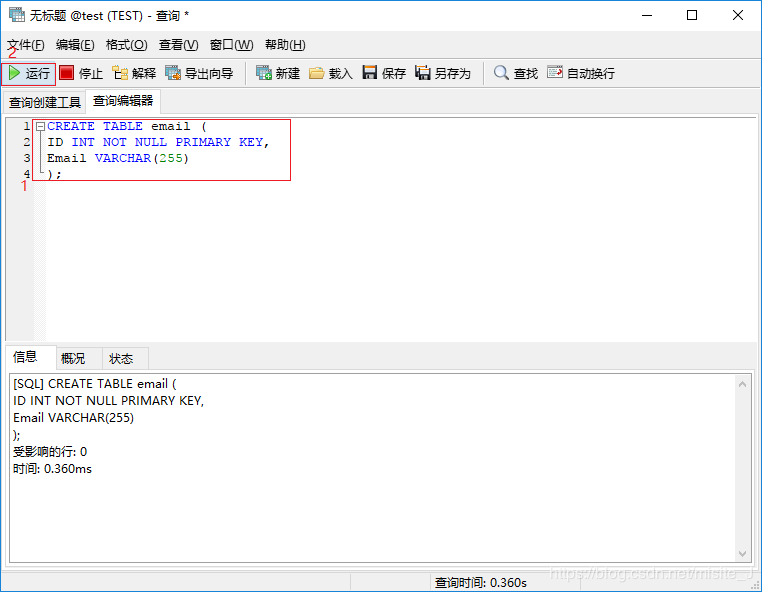This screenshot has width=762, height=592.
Task: Collapse the CREATE TABLE code fold marker
Action: click(x=41, y=126)
